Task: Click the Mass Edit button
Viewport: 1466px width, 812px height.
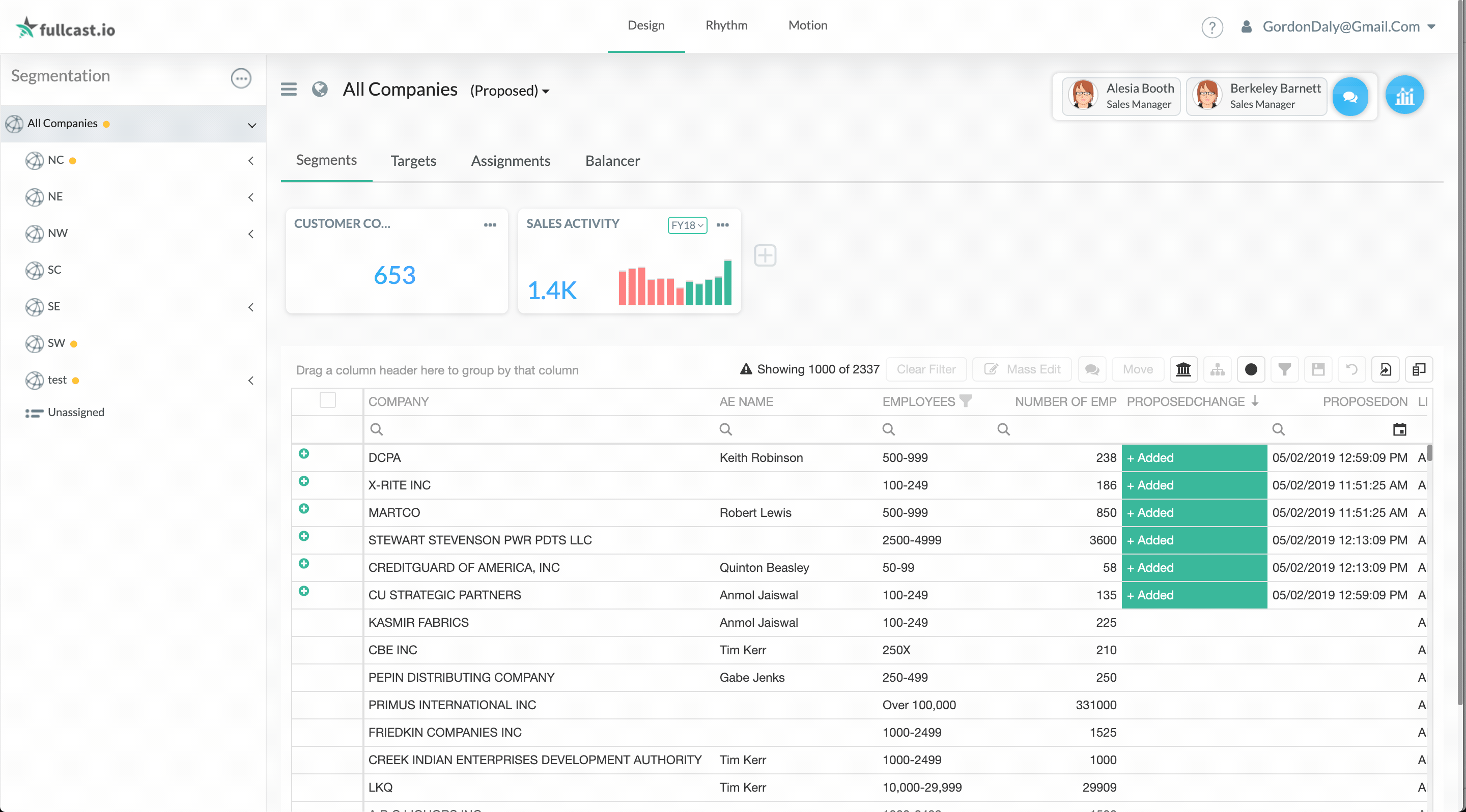Action: tap(1022, 369)
